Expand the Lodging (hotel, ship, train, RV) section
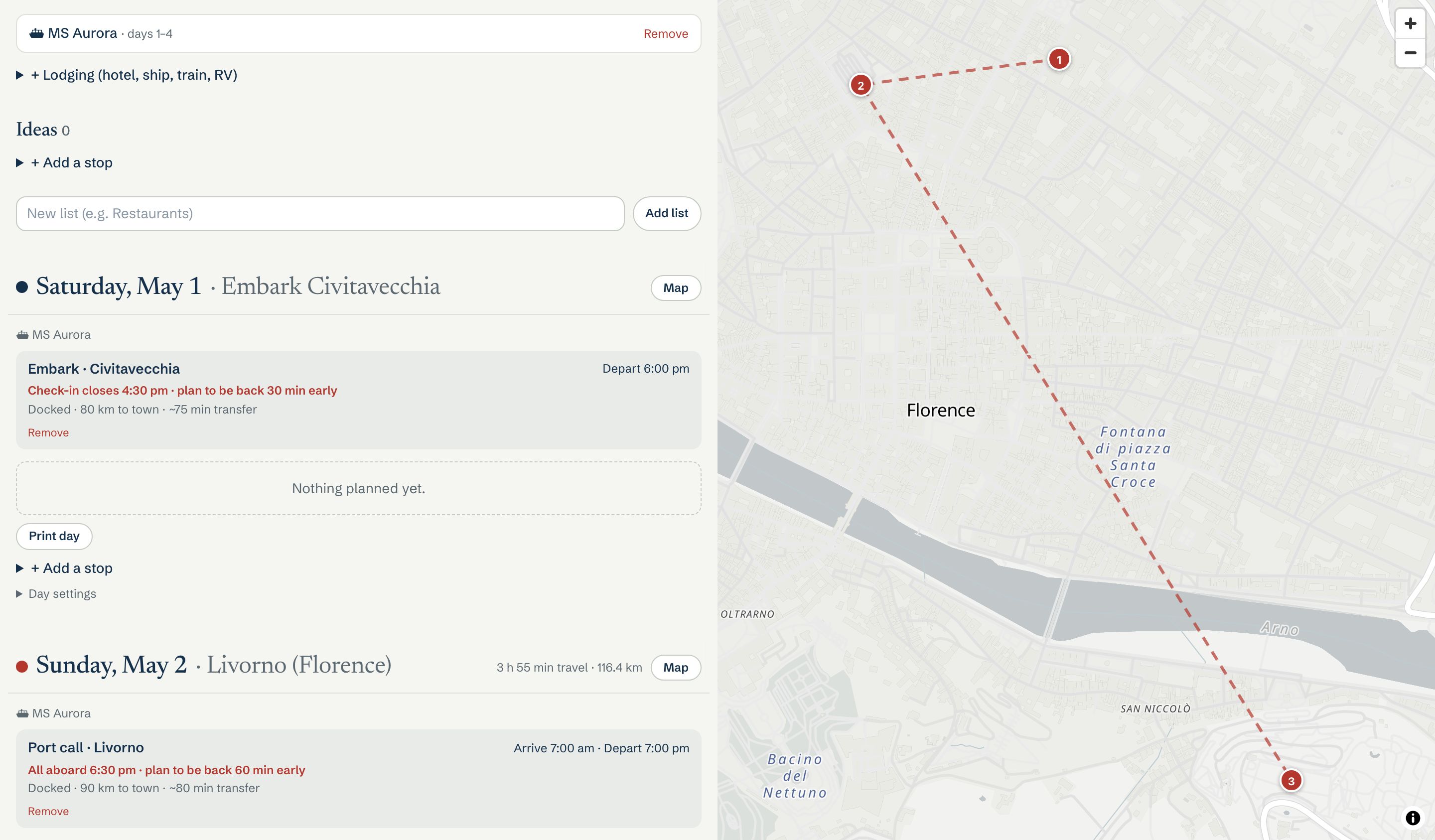The width and height of the screenshot is (1435, 840). click(x=127, y=75)
